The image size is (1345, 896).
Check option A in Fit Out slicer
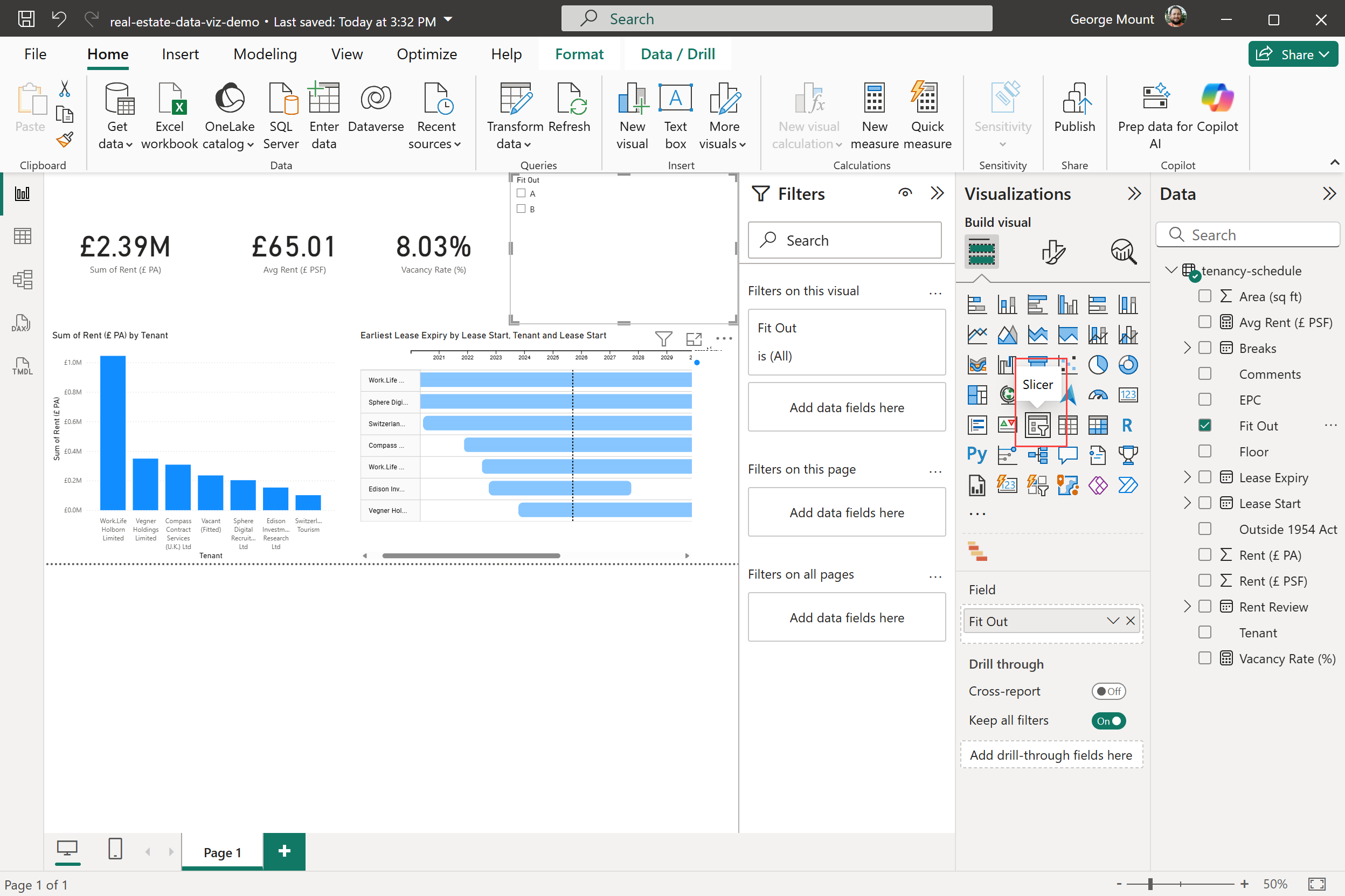point(521,194)
